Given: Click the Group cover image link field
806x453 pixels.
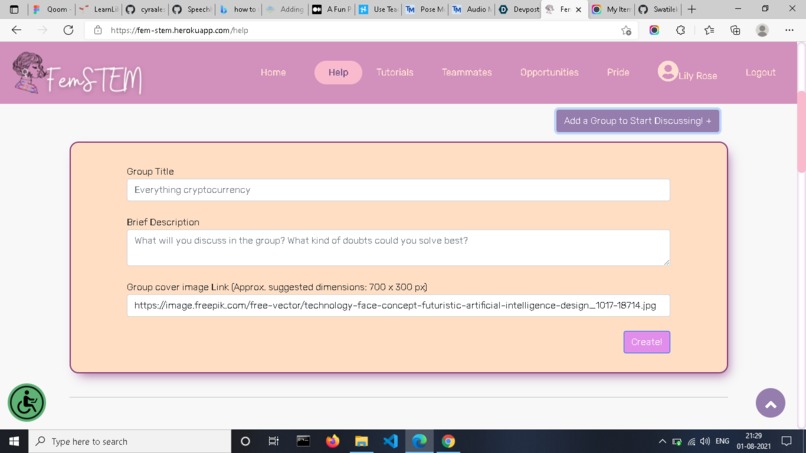Looking at the screenshot, I should point(398,305).
